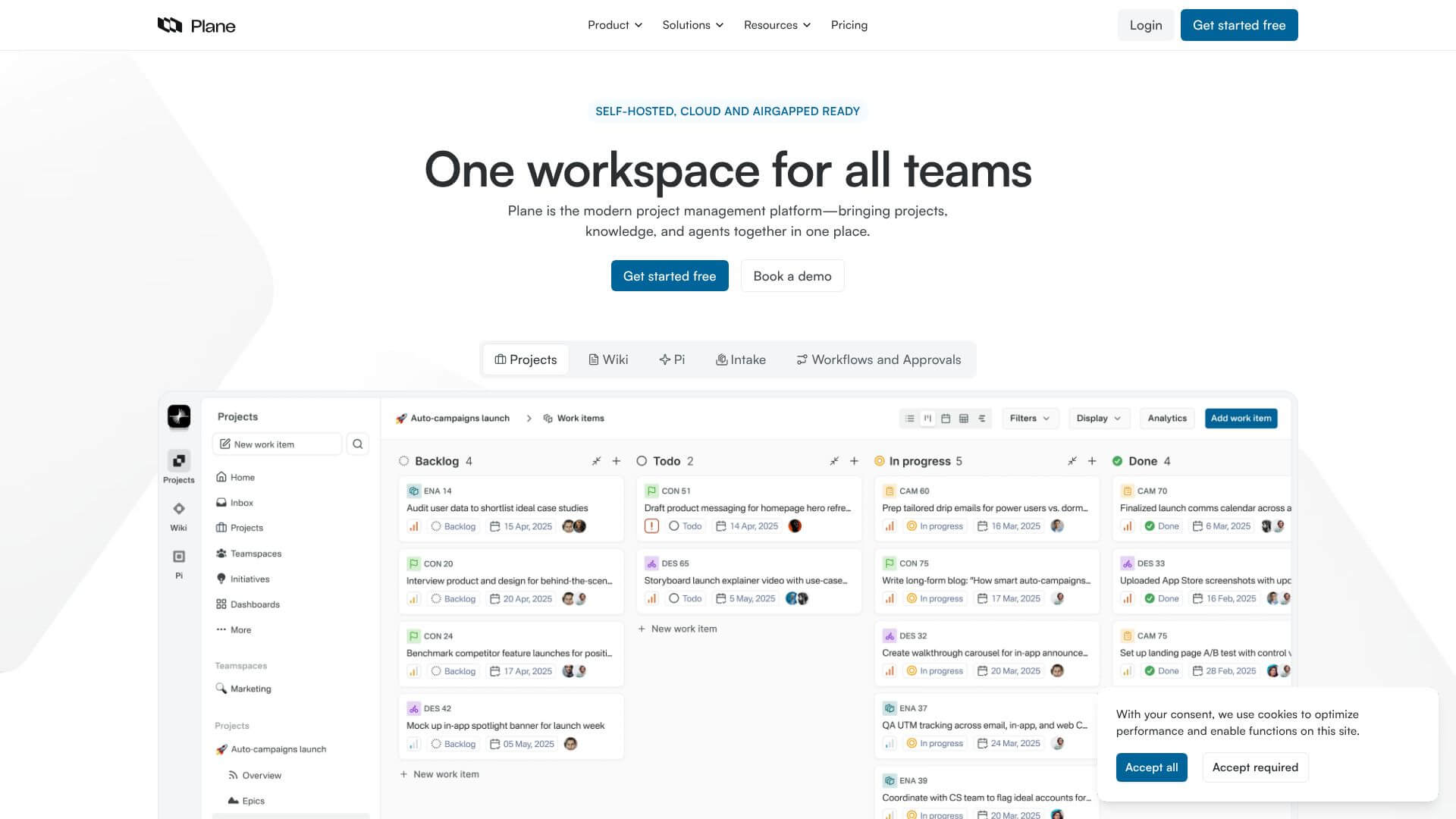Select the Pi icon in left rail
1456x819 pixels.
pyautogui.click(x=179, y=557)
